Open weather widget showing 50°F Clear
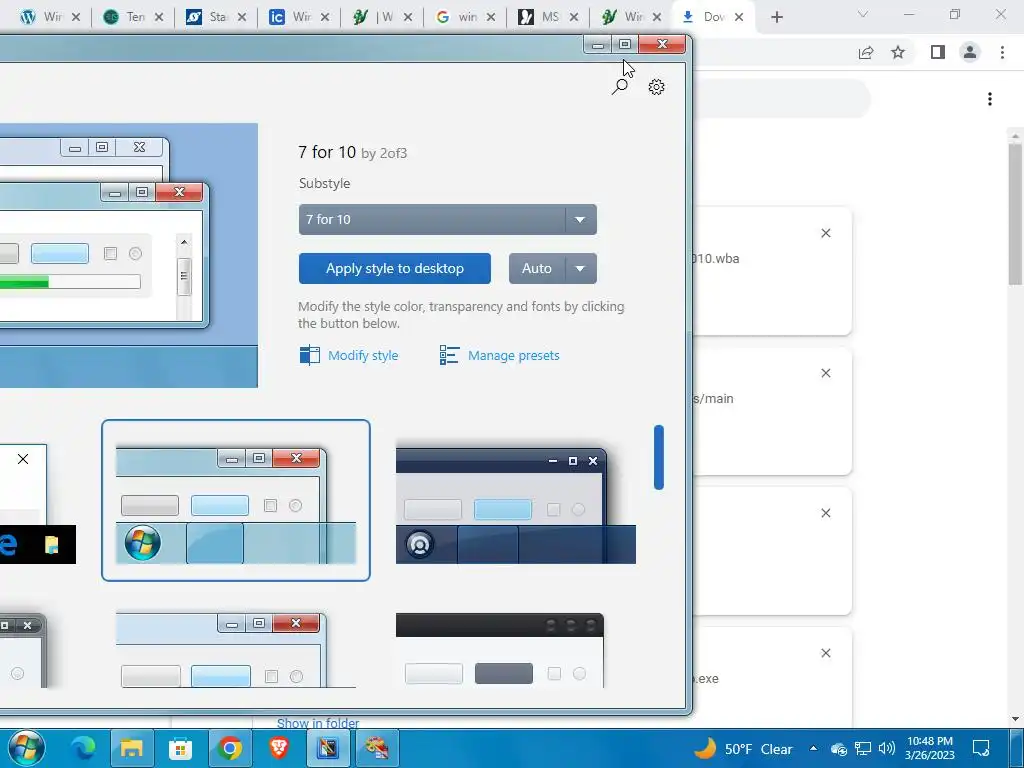The width and height of the screenshot is (1024, 768). [743, 748]
